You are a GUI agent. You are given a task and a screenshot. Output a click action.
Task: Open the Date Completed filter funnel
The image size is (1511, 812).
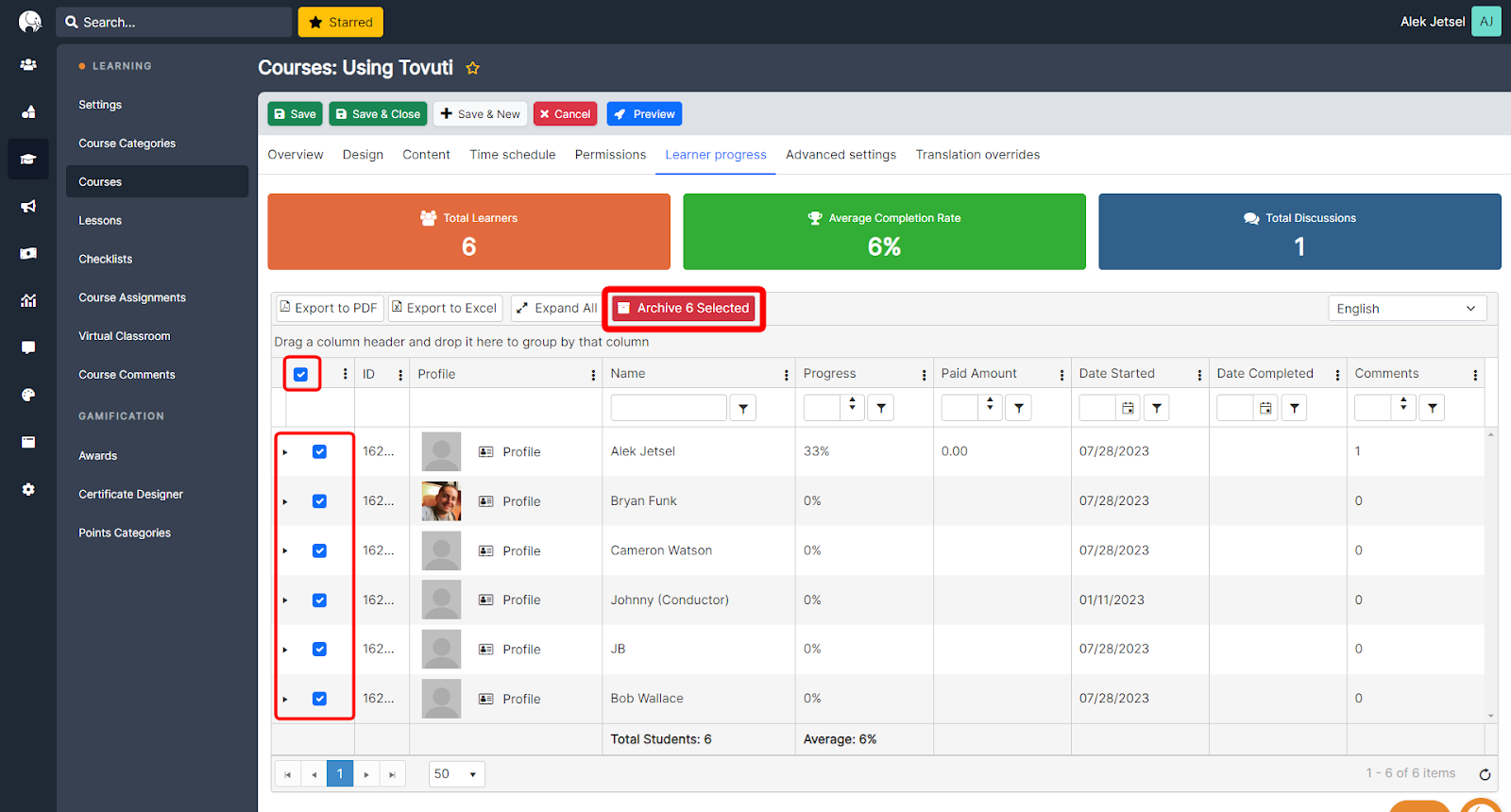[x=1295, y=408]
